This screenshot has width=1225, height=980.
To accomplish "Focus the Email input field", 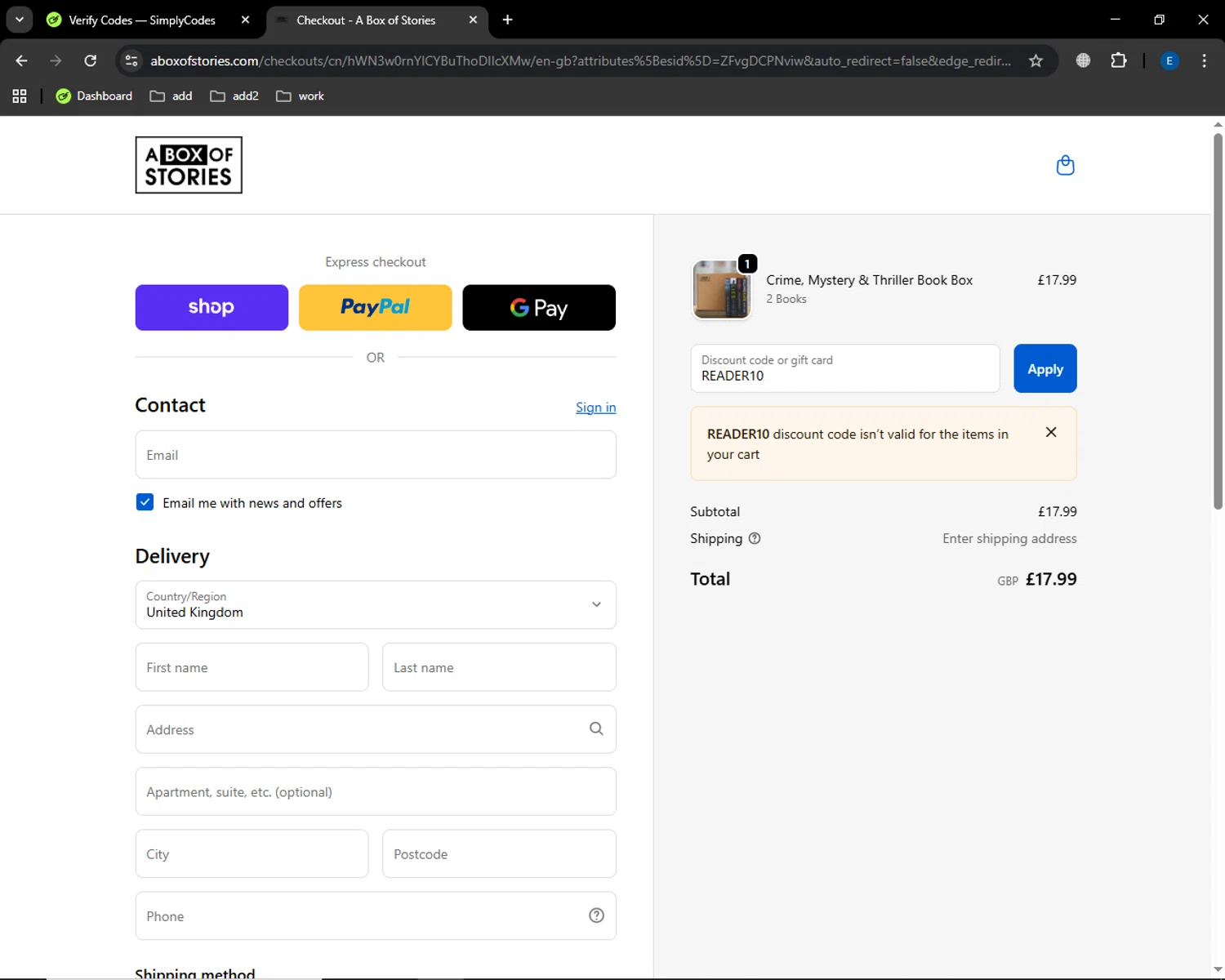I will (x=376, y=455).
